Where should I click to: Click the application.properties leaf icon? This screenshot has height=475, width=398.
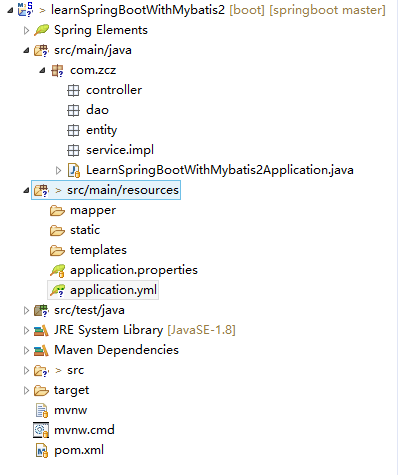(x=57, y=271)
